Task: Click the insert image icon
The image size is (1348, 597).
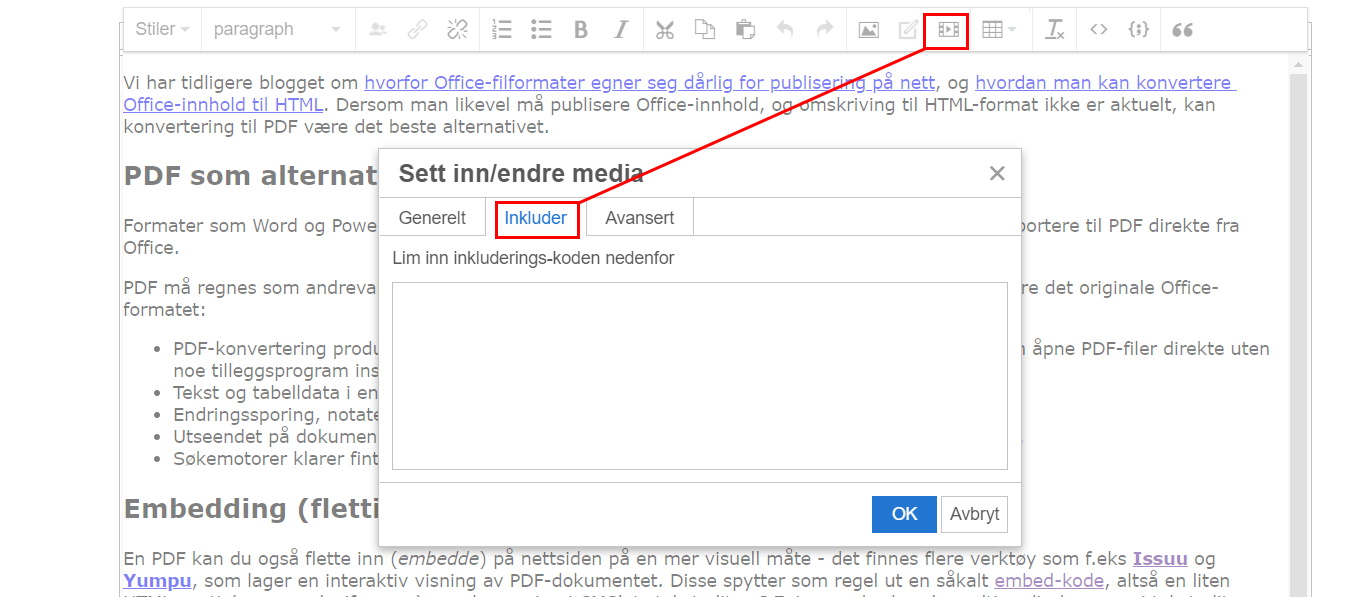Action: point(868,30)
